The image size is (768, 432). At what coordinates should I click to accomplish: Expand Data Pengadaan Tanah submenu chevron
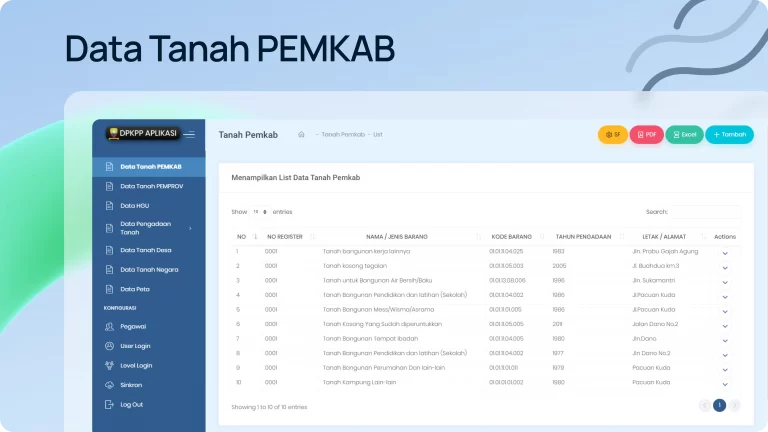pyautogui.click(x=190, y=228)
